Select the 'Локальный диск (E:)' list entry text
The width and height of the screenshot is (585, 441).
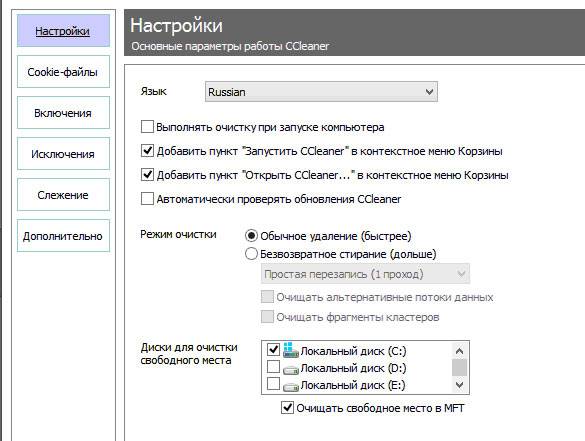tap(353, 385)
